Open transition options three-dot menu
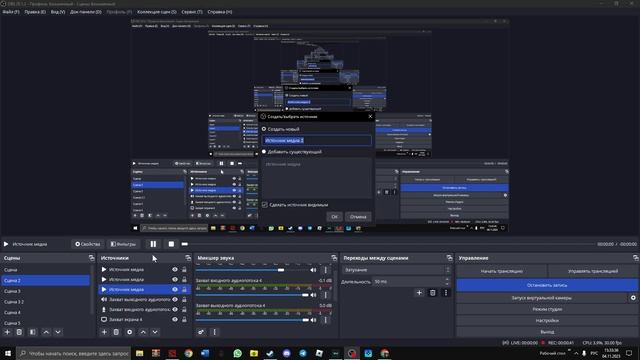Viewport: 640px width, 360px height. click(x=446, y=293)
